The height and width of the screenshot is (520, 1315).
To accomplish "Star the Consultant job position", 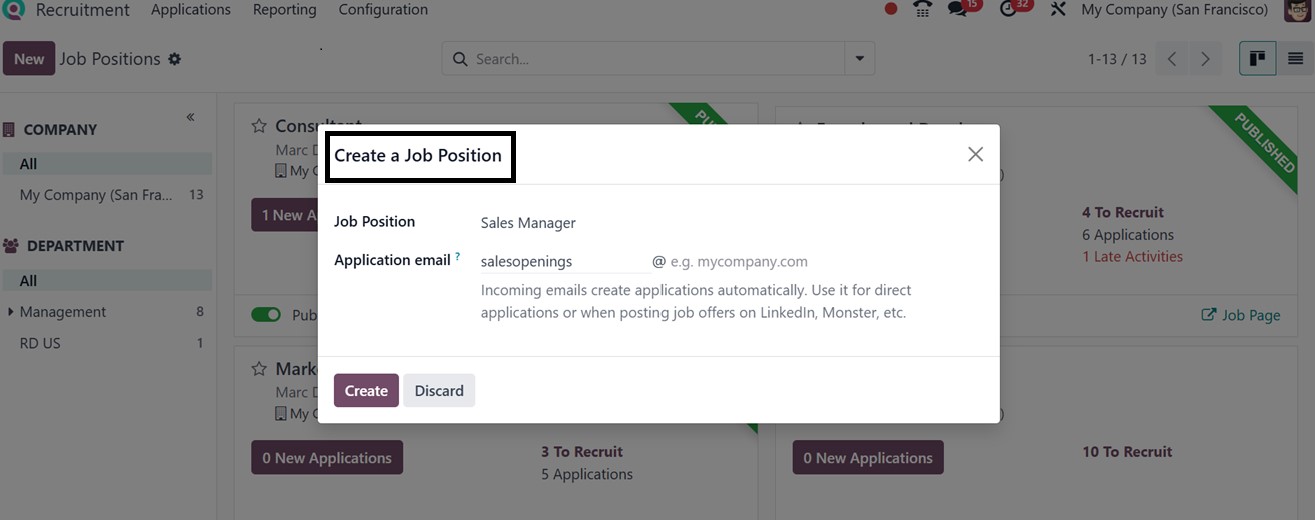I will (259, 126).
